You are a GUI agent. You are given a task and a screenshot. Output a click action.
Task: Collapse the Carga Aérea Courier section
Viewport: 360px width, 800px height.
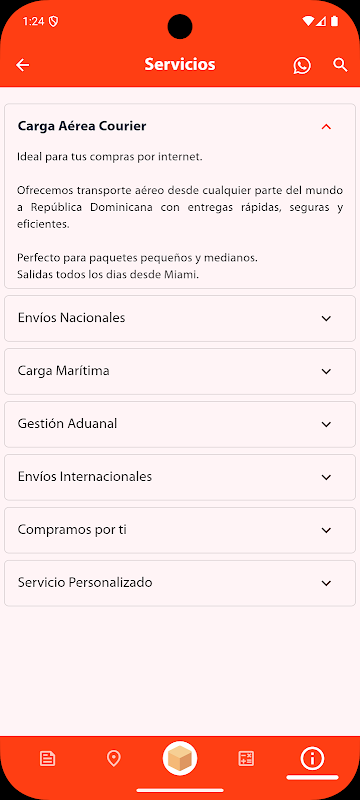[x=326, y=127]
